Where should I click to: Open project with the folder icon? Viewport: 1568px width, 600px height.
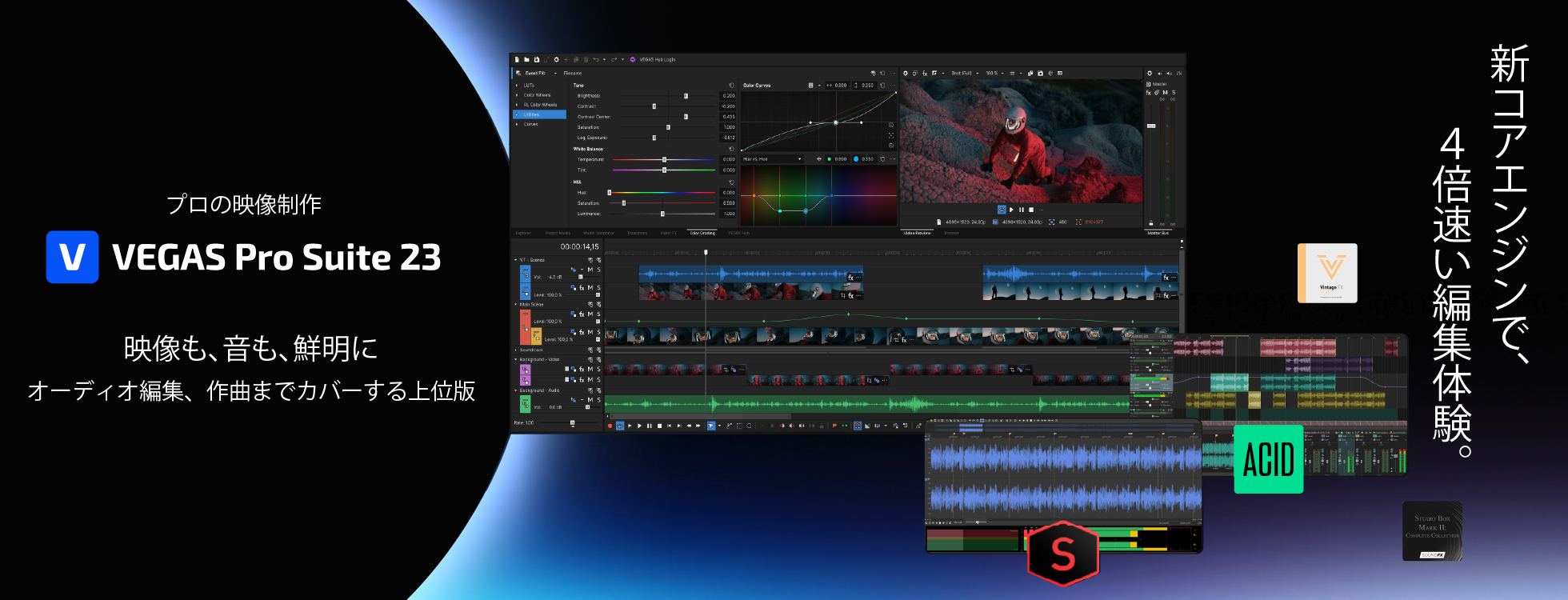coord(526,59)
